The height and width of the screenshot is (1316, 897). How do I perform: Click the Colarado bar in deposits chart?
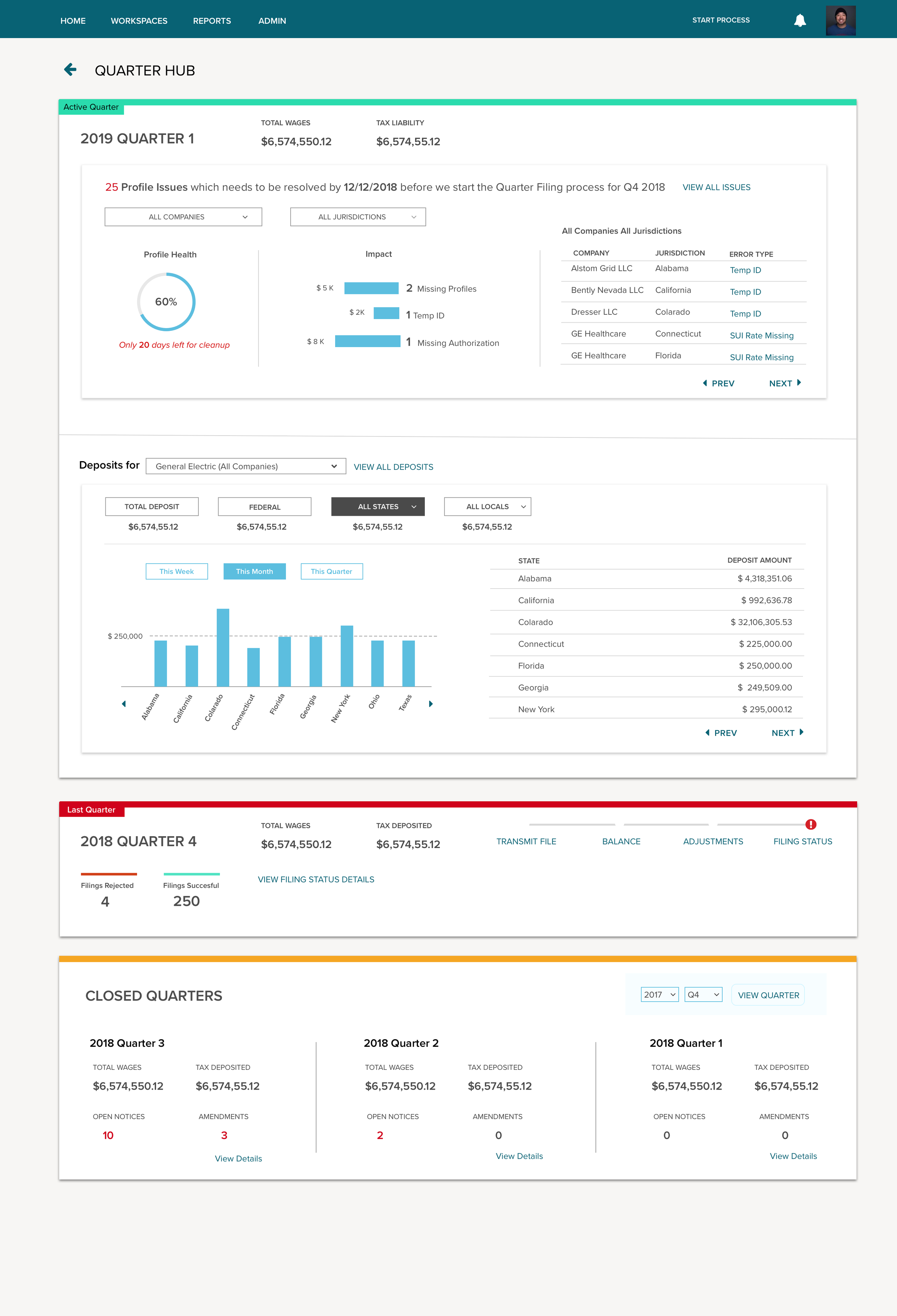222,647
